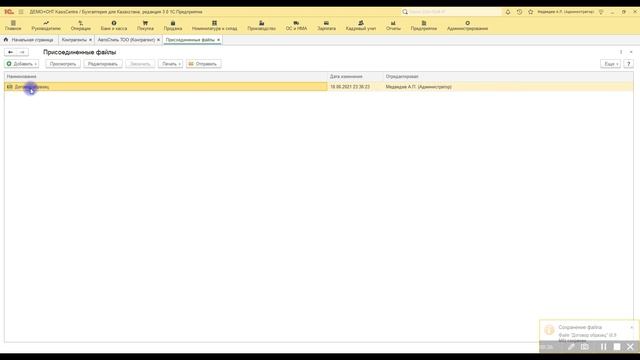The image size is (640, 360).
Task: Open Номенклатура и склад section
Action: [x=214, y=26]
